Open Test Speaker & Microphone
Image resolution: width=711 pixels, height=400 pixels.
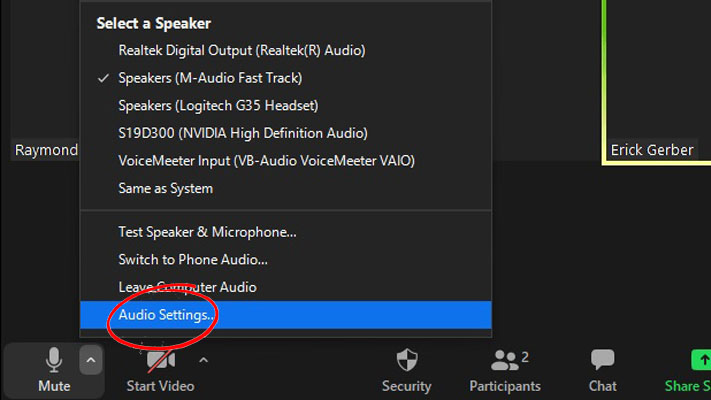(x=207, y=232)
